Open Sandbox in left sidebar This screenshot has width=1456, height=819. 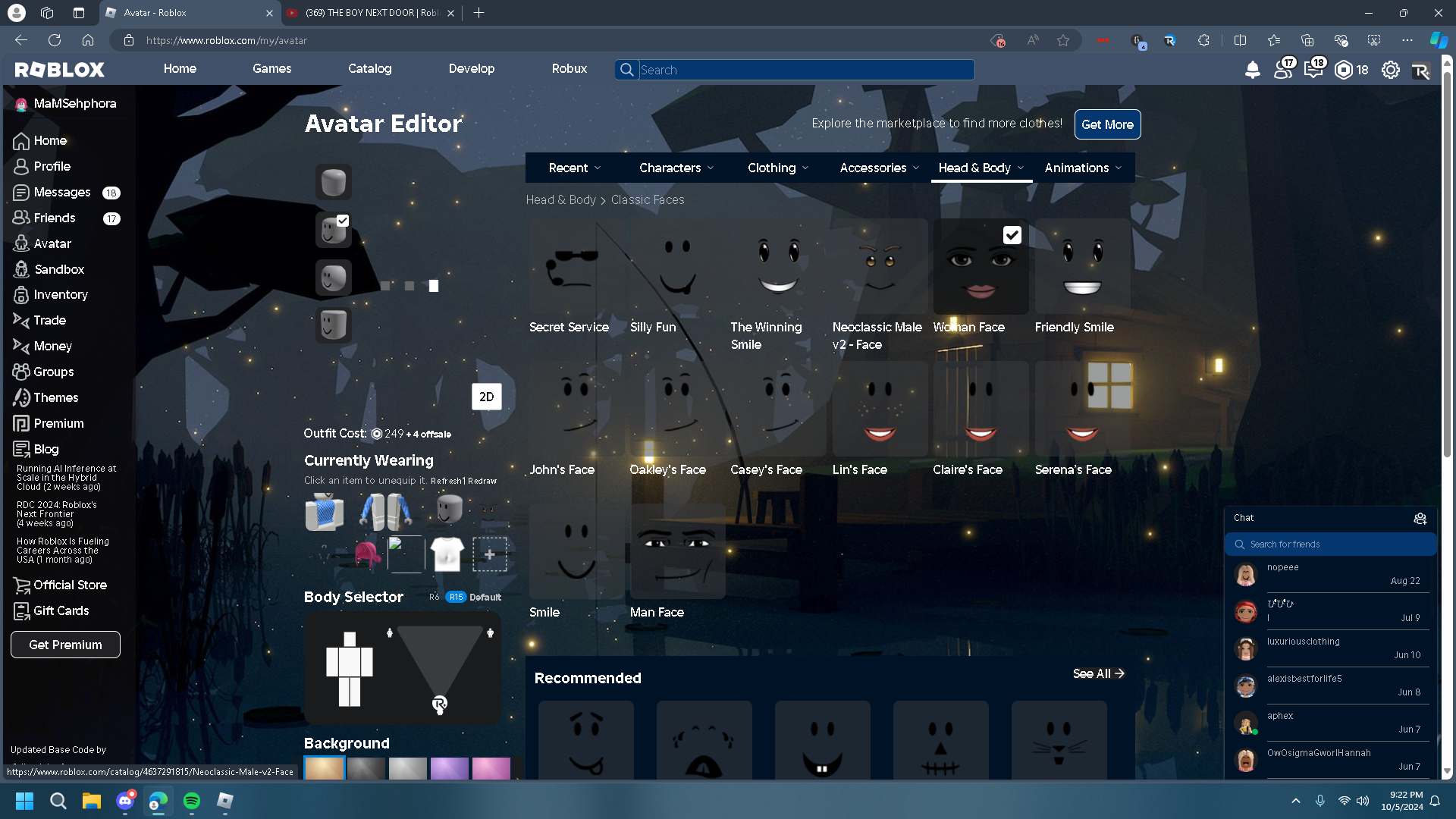(58, 269)
